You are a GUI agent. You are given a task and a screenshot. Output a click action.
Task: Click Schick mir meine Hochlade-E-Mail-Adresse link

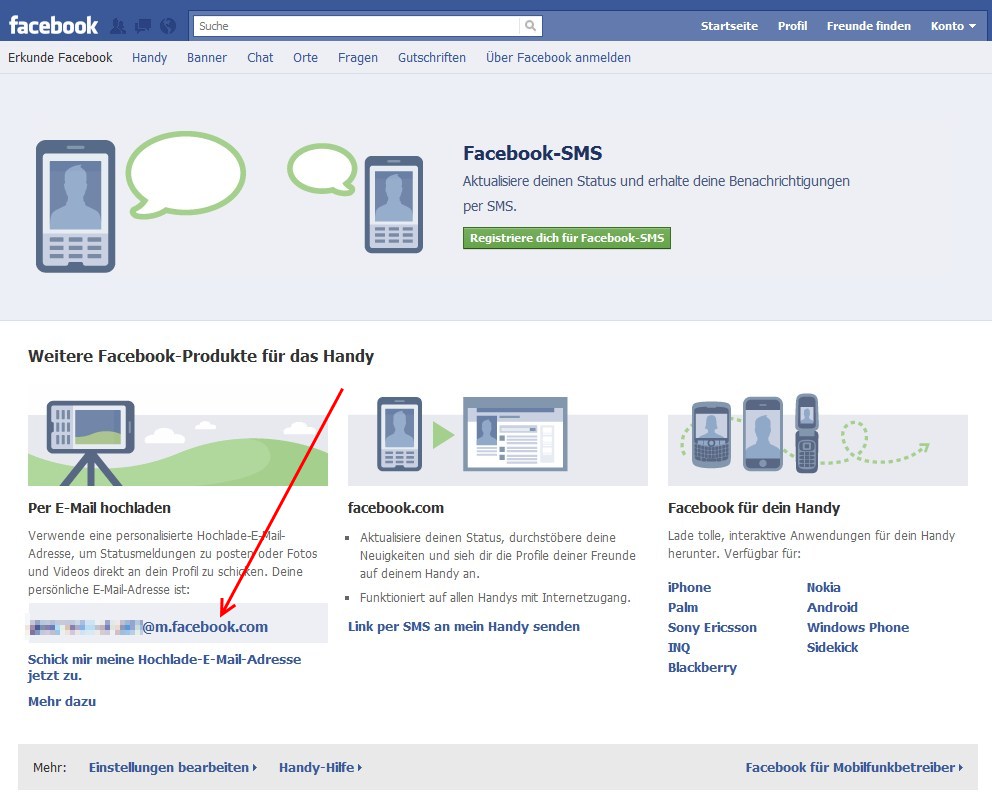click(164, 667)
